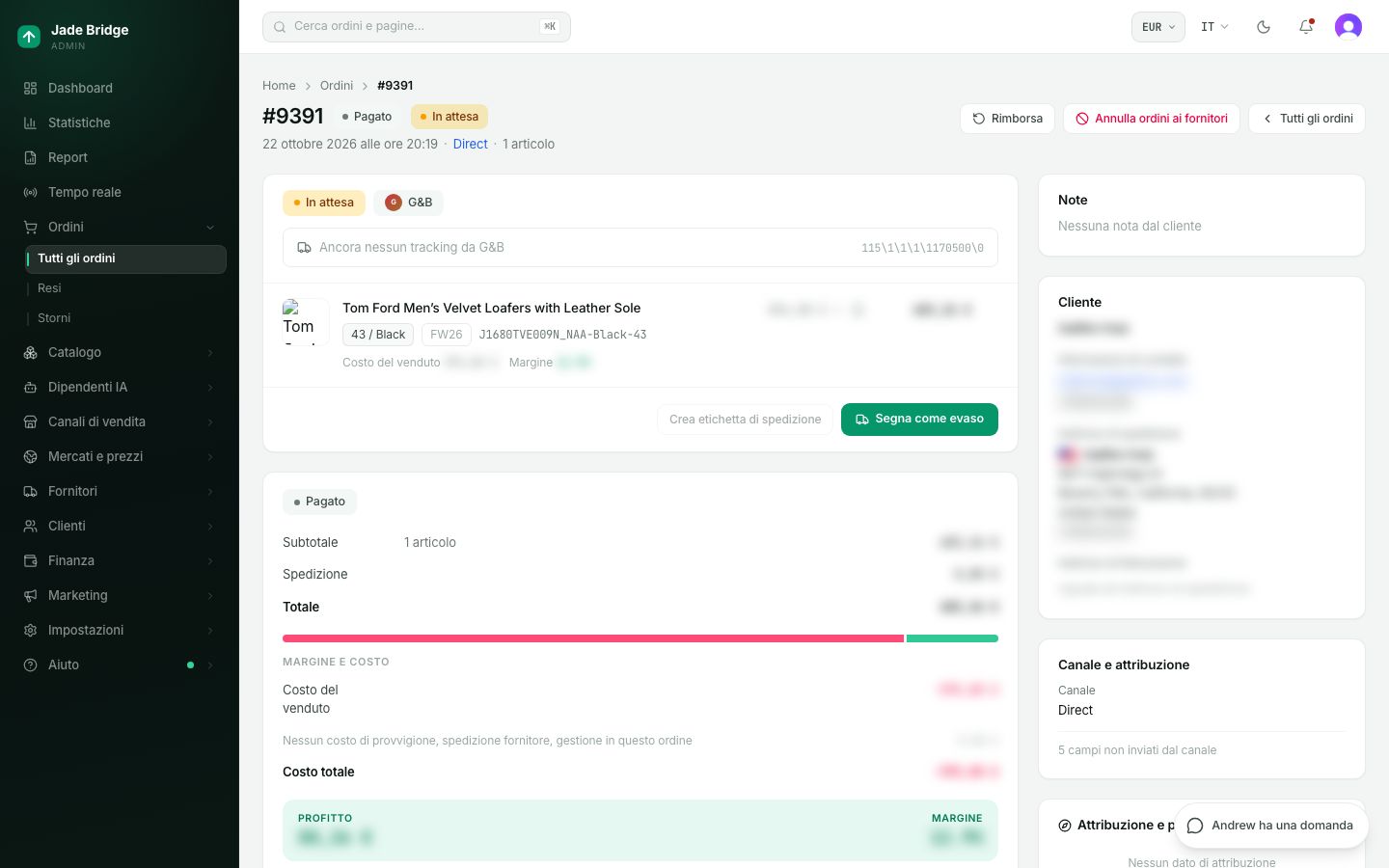Viewport: 1389px width, 868px height.
Task: Expand the Canali di vendita section
Action: pyautogui.click(x=120, y=421)
